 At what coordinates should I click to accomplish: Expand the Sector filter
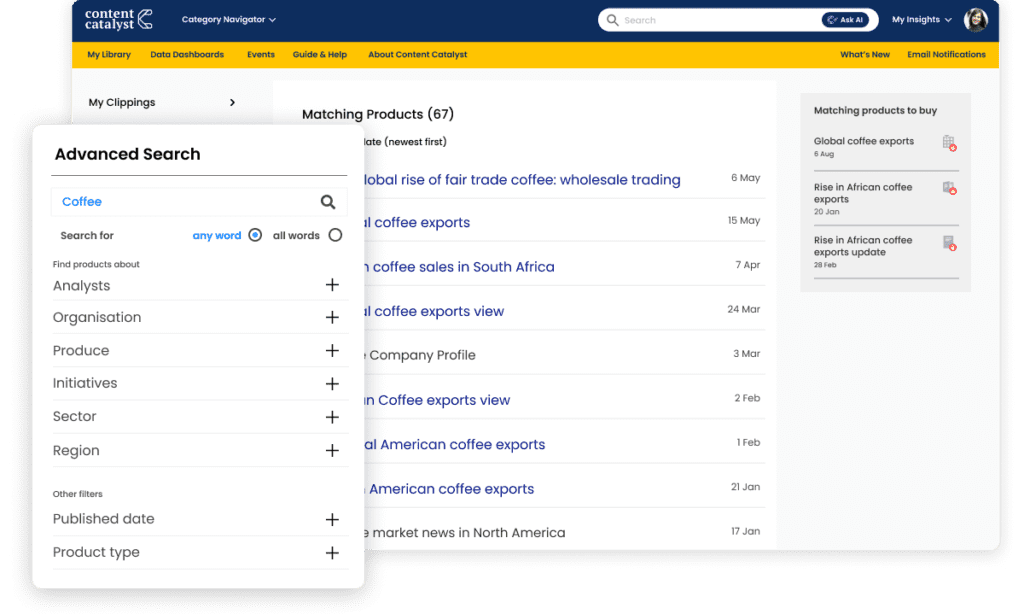(x=332, y=417)
